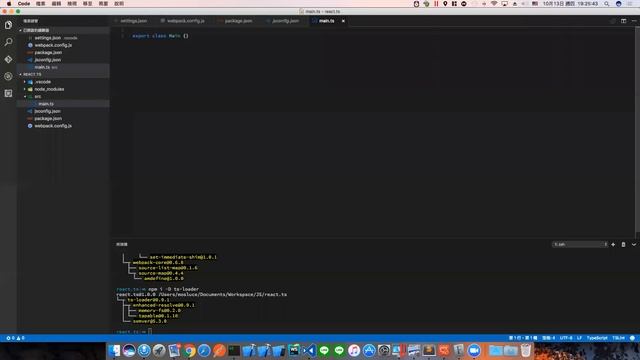Open the terminal shell selector dropdown

coord(580,244)
